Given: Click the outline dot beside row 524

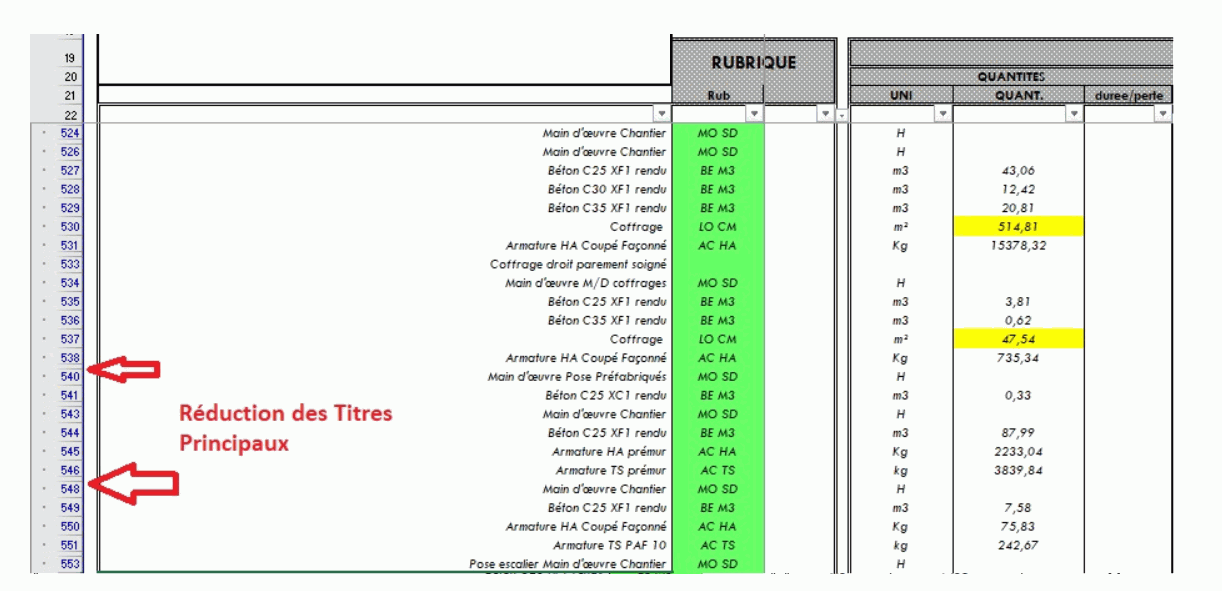Looking at the screenshot, I should (45, 133).
